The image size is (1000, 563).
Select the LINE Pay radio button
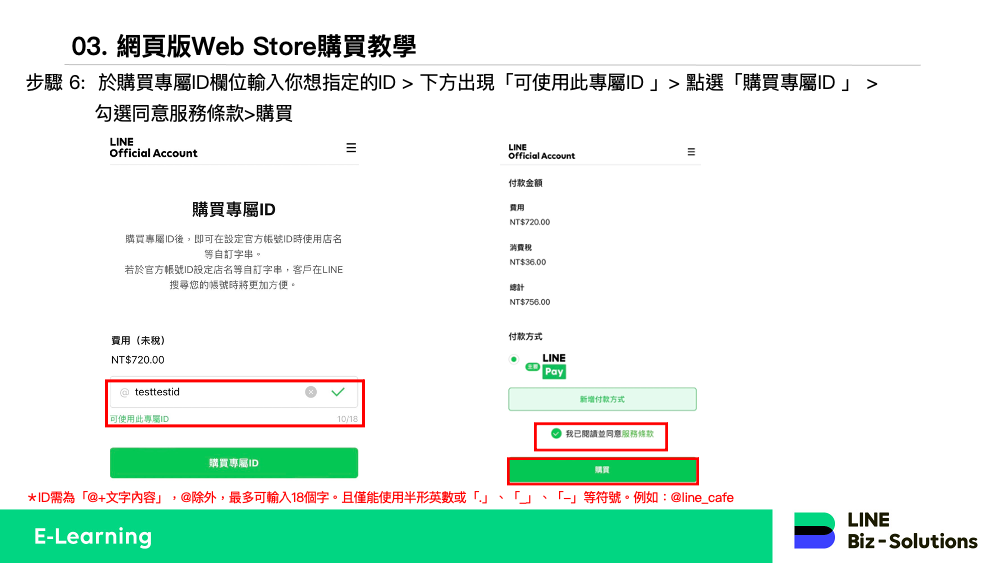[x=514, y=359]
